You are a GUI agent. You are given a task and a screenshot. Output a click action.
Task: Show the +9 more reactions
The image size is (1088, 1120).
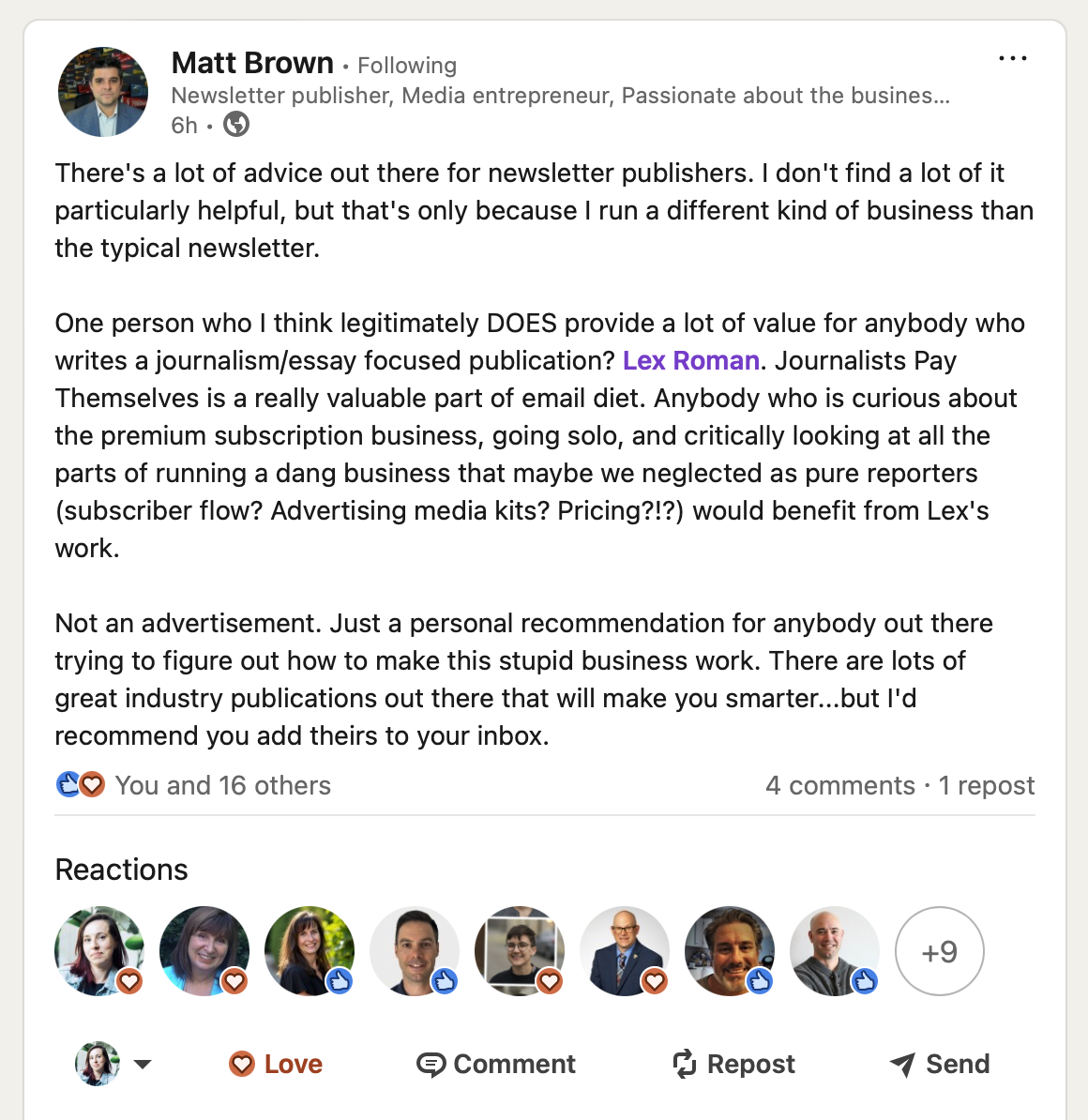point(940,951)
